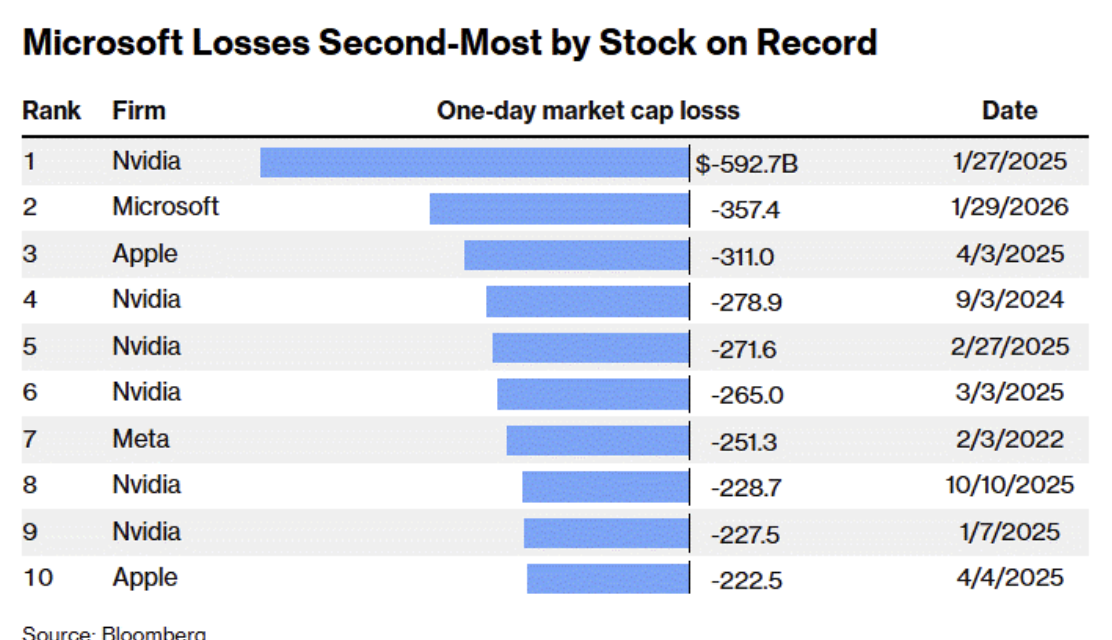Click the -278.9 value label
Image resolution: width=1112 pixels, height=640 pixels.
[x=744, y=302]
